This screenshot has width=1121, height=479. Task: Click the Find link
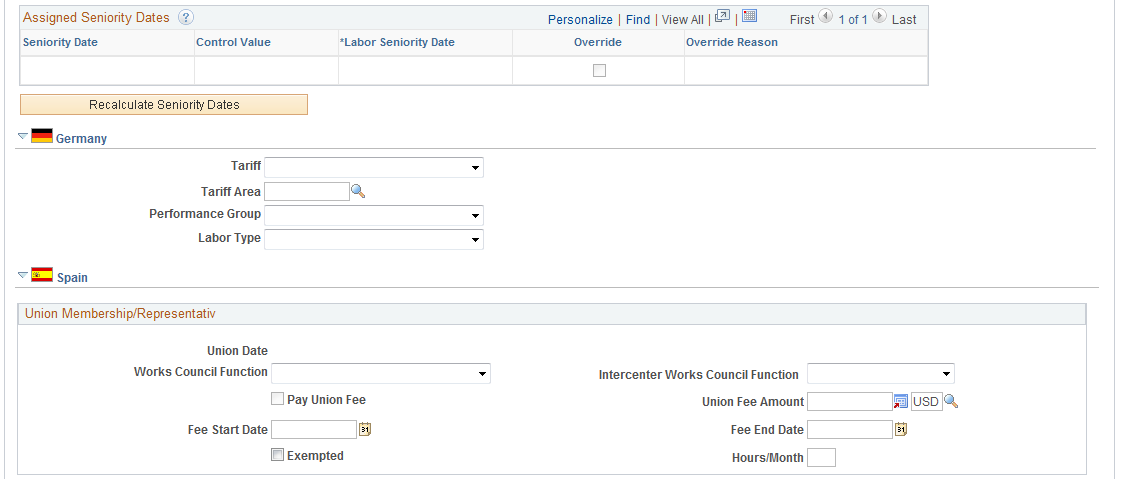[x=638, y=20]
